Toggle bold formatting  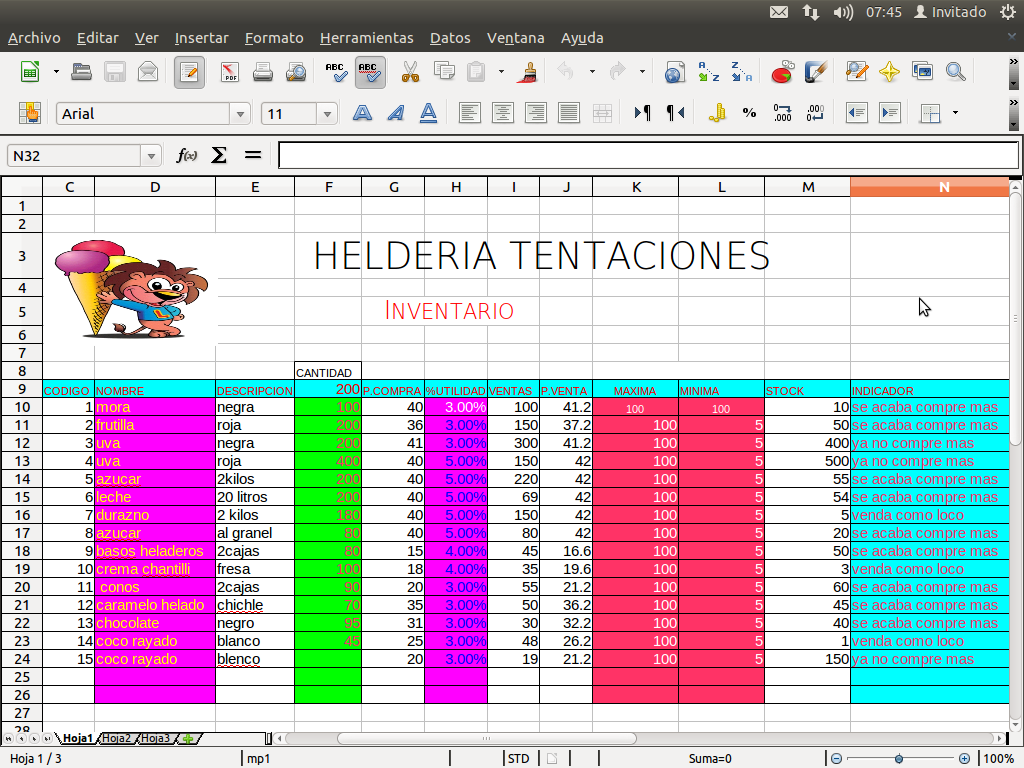(x=361, y=113)
